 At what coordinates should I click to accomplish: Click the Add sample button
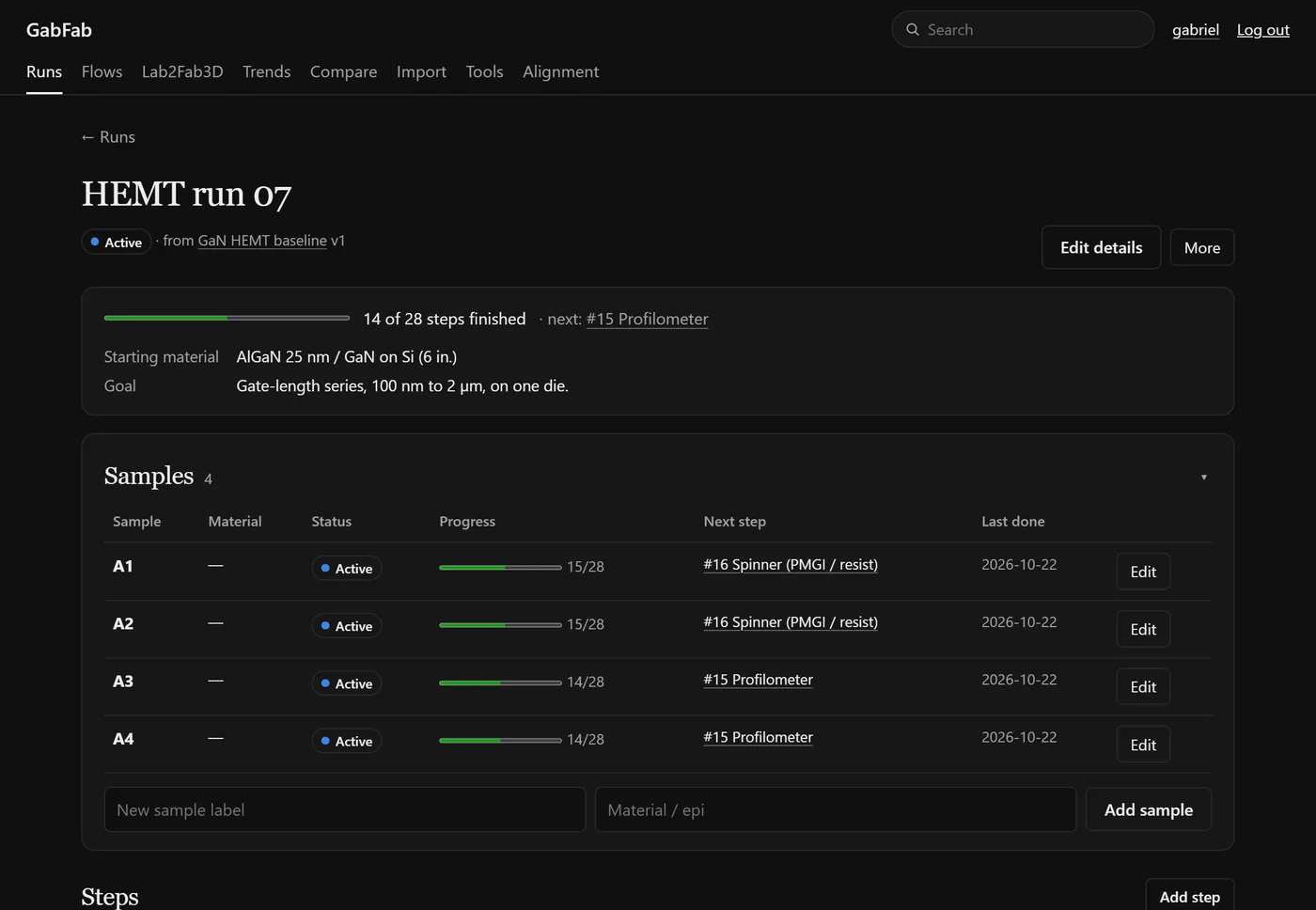click(1148, 809)
